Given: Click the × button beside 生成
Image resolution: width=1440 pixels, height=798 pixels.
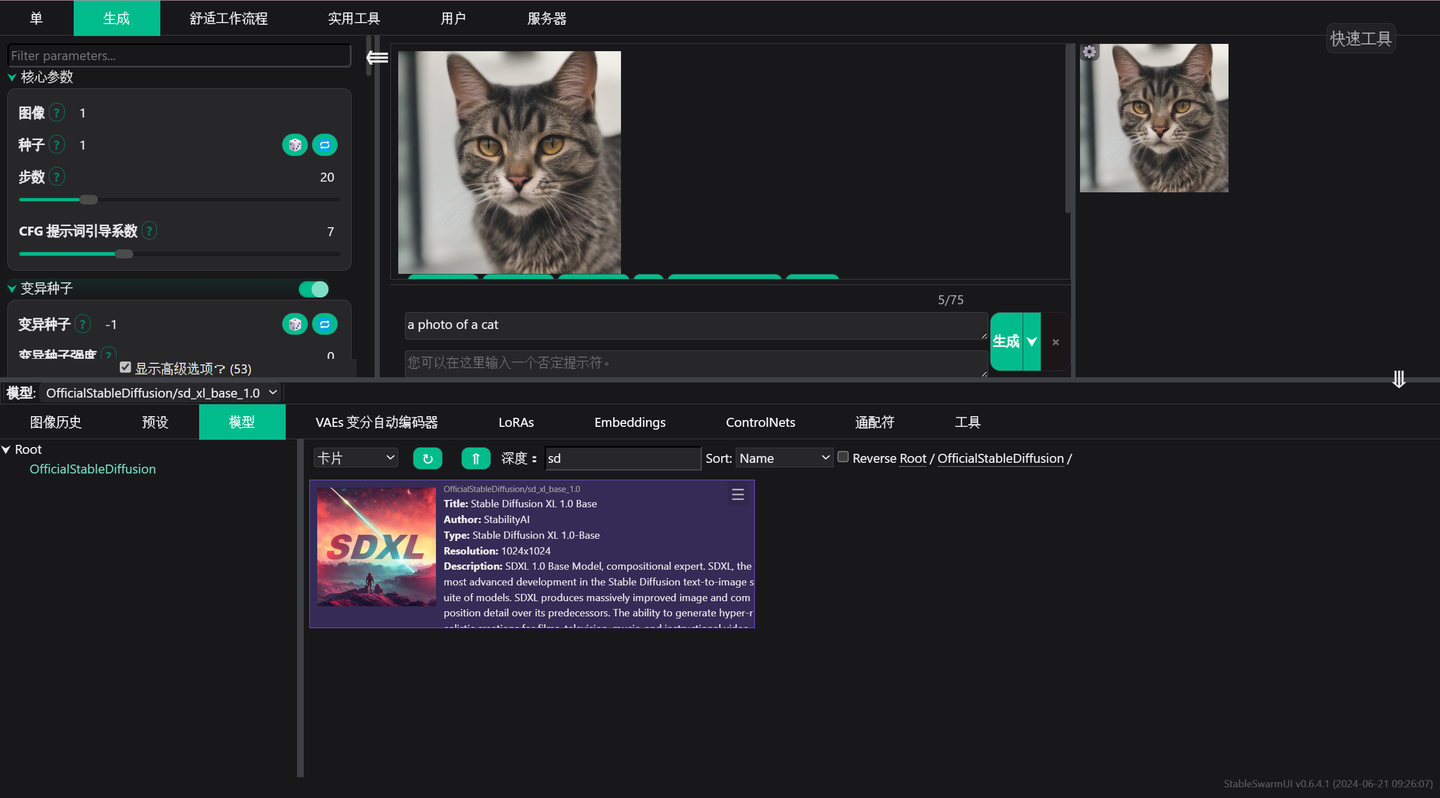Looking at the screenshot, I should tap(1055, 342).
